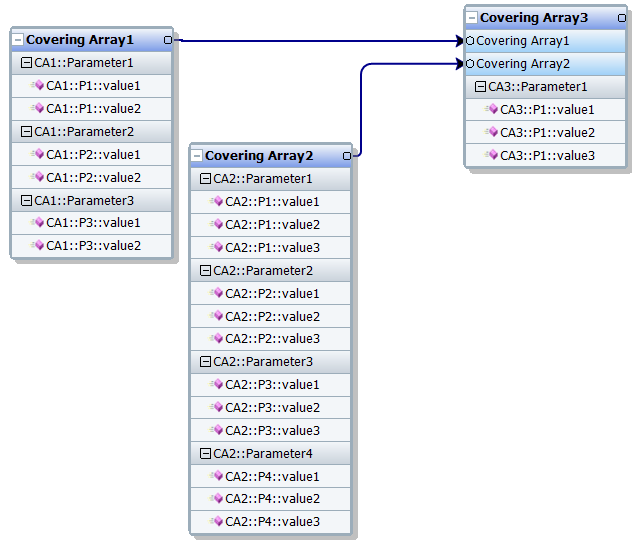The width and height of the screenshot is (632, 540).
Task: Click the diamond icon of CA1::P3::value1
Action: point(38,222)
